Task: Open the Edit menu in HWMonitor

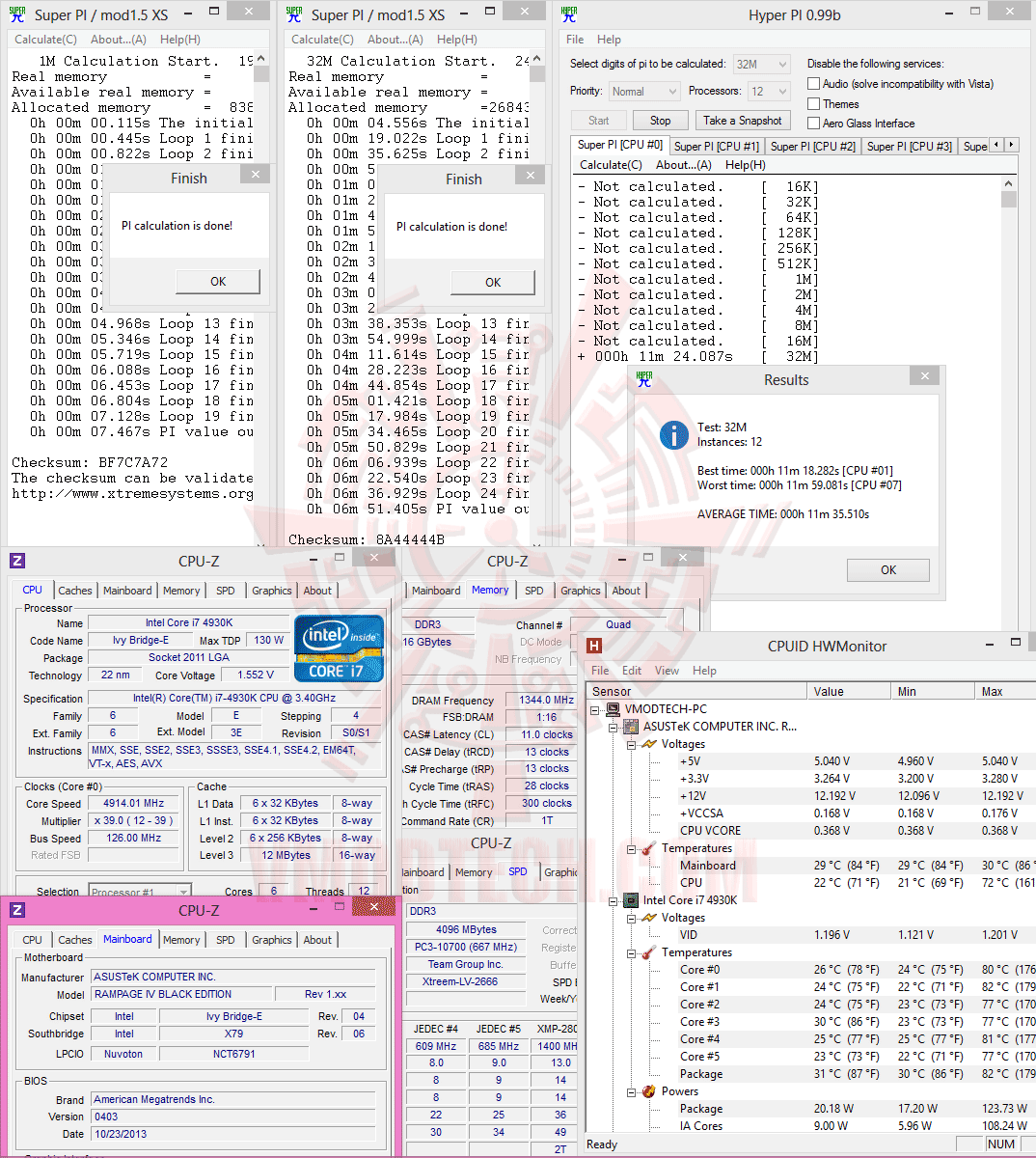Action: [x=632, y=671]
